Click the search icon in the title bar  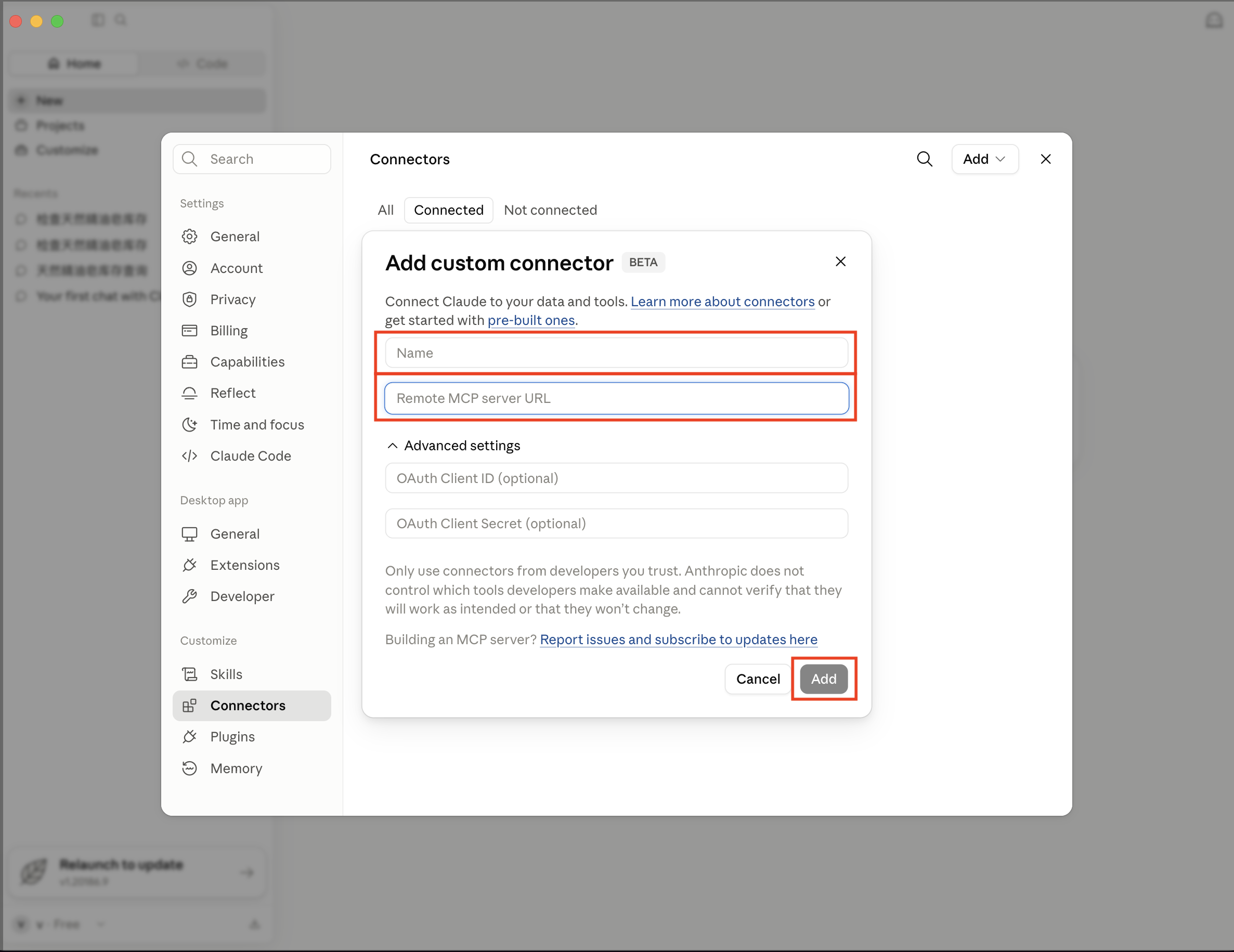point(120,20)
